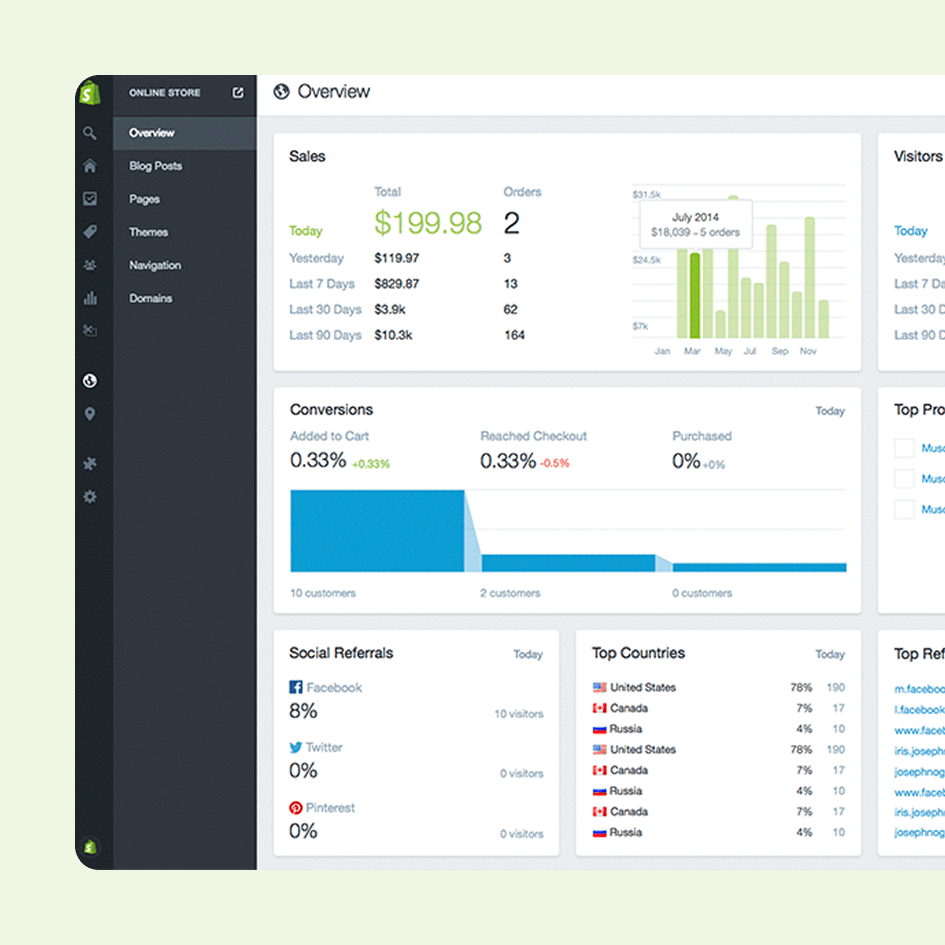
Task: Open the location pin icon
Action: (90, 414)
